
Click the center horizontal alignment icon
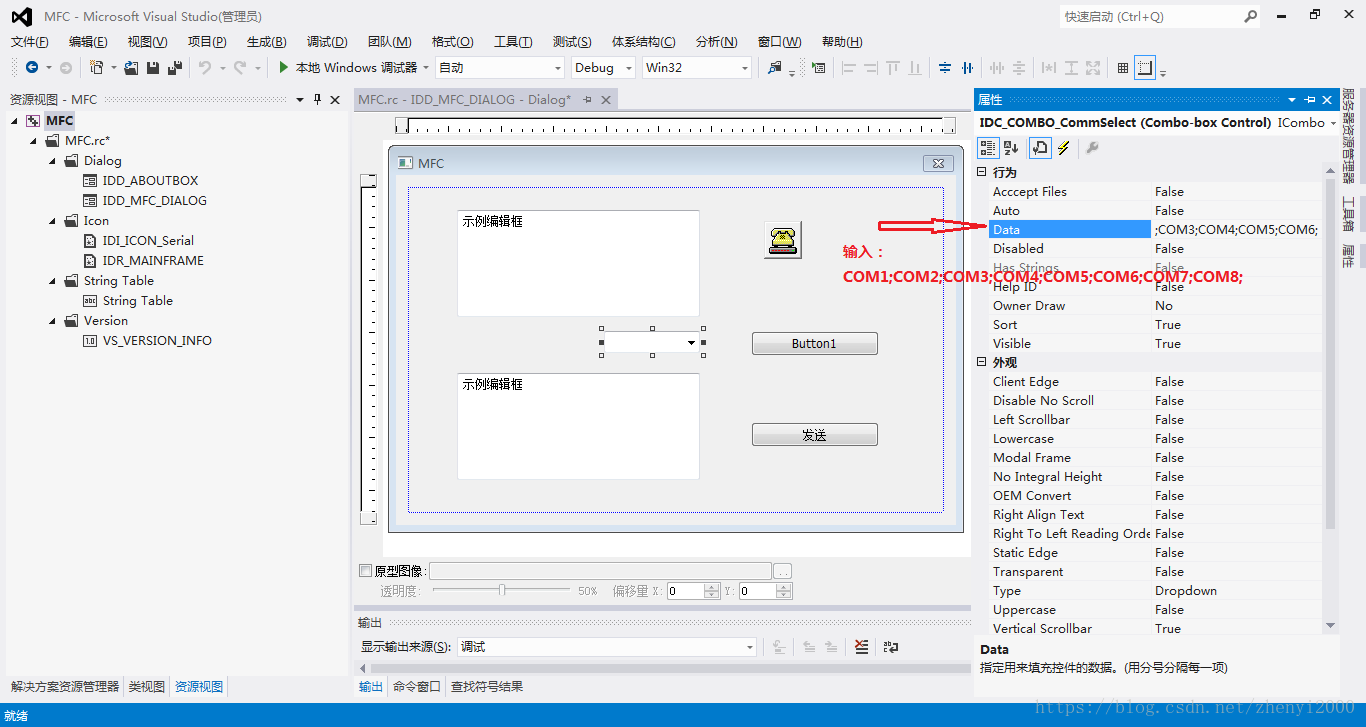[967, 67]
